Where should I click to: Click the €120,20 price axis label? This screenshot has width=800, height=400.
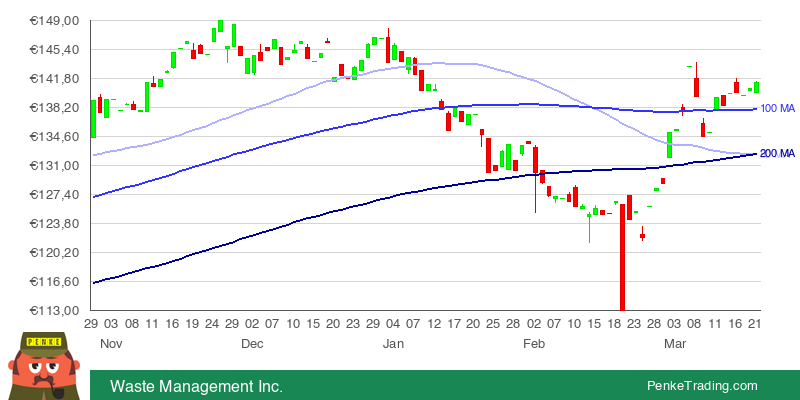tap(54, 253)
